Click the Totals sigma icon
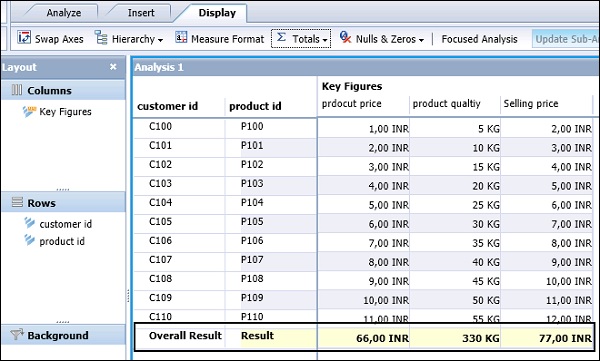This screenshot has height=361, width=600. click(x=281, y=37)
